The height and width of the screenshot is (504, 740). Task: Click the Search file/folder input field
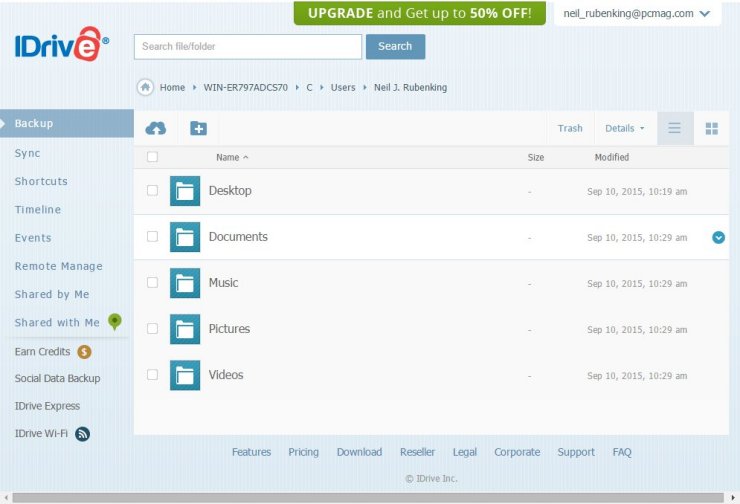point(248,47)
